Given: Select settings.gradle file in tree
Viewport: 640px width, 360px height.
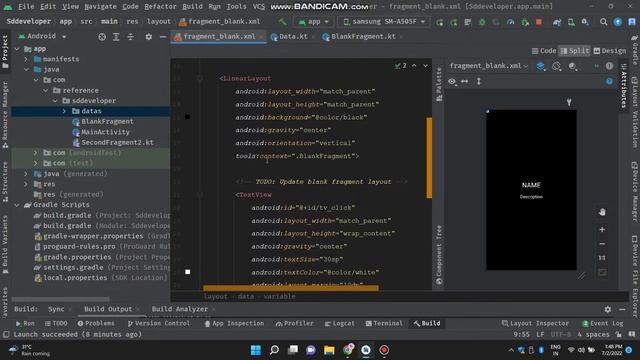Looking at the screenshot, I should (x=69, y=267).
